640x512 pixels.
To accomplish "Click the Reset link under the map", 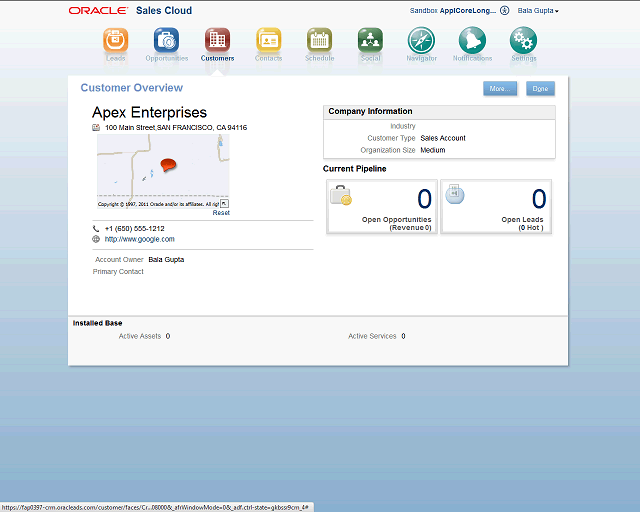I will 221,213.
